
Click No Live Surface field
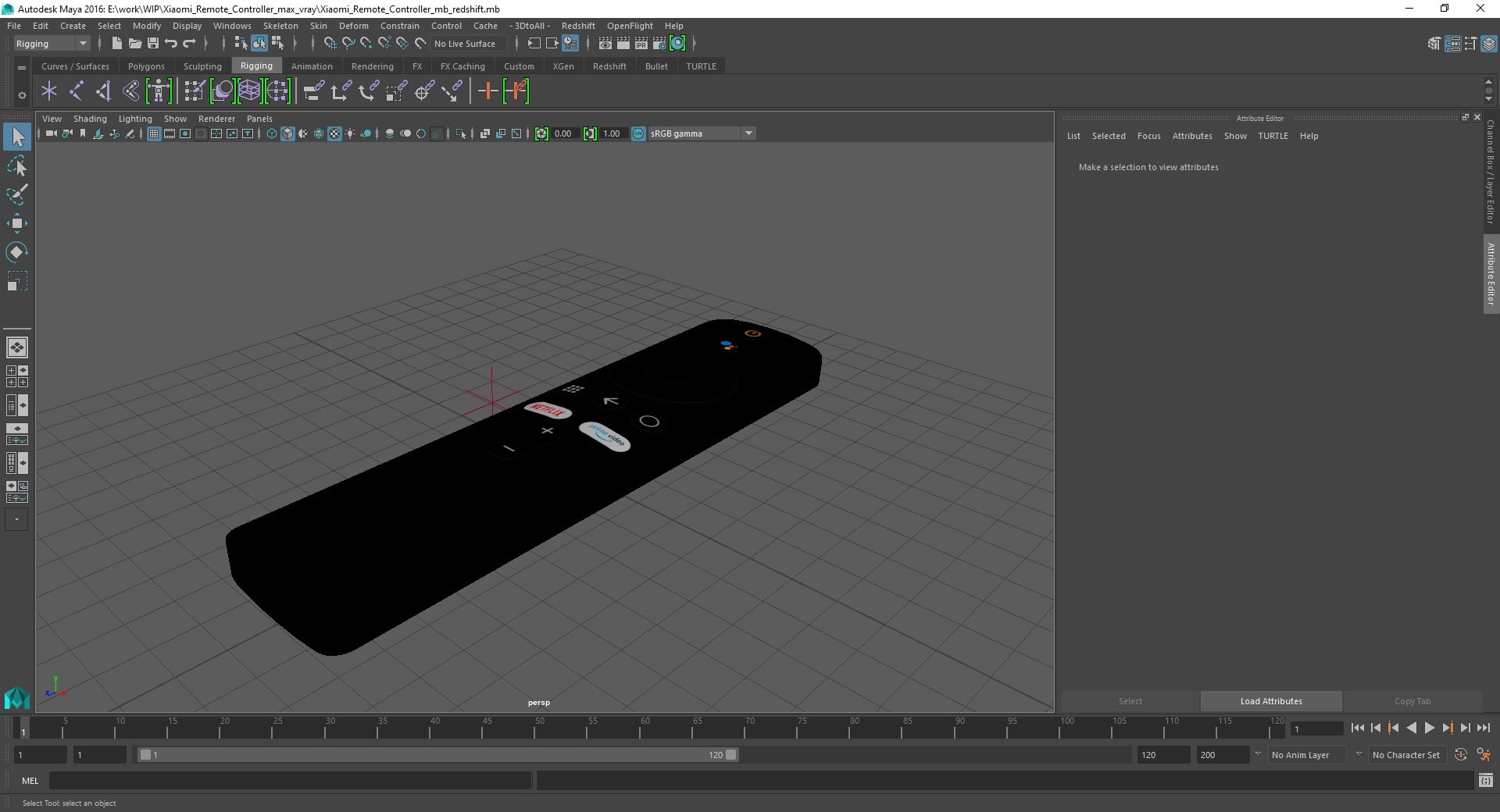(468, 44)
